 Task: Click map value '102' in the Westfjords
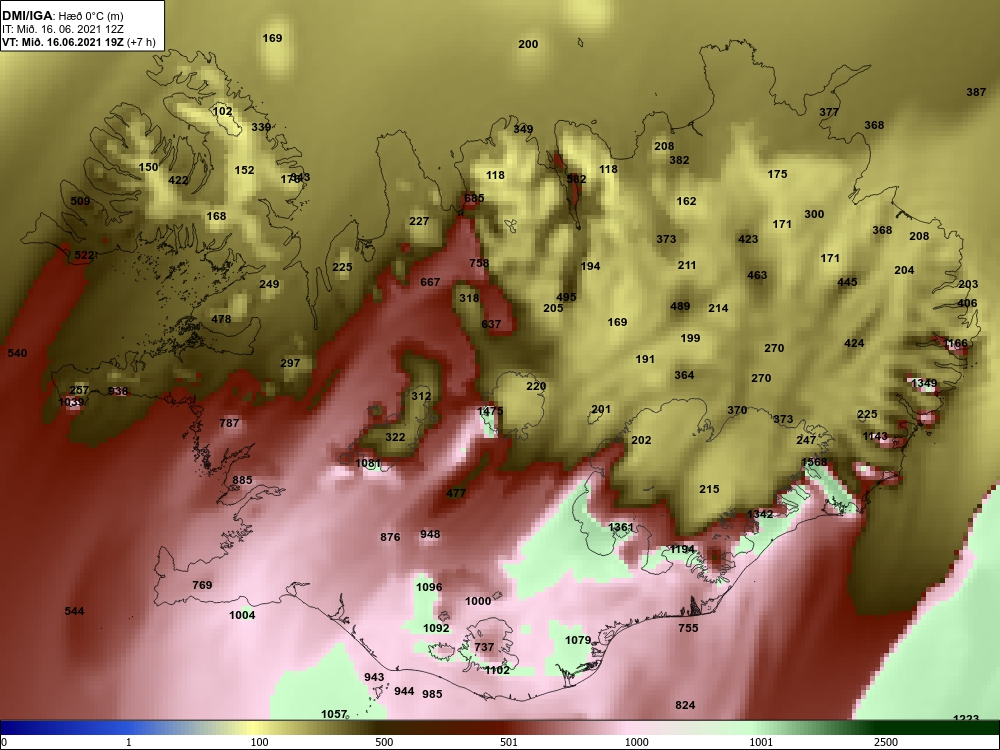[x=223, y=111]
